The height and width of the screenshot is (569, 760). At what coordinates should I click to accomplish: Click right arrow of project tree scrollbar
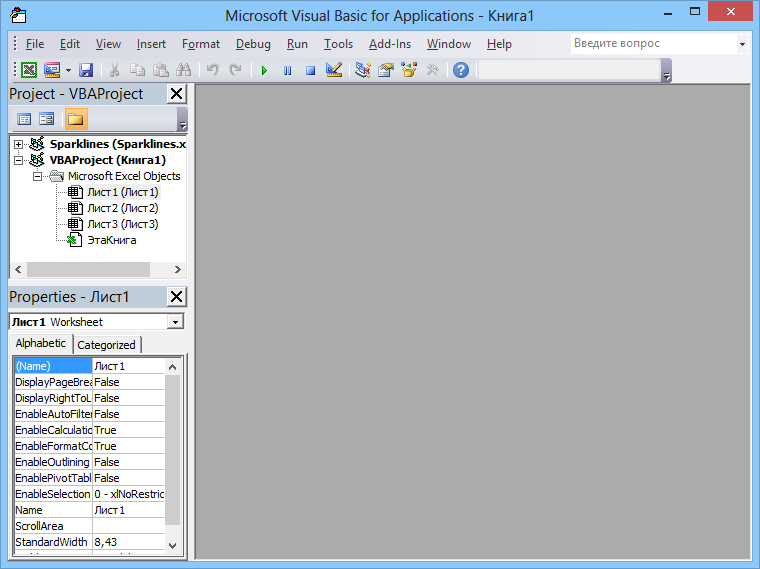pos(178,269)
